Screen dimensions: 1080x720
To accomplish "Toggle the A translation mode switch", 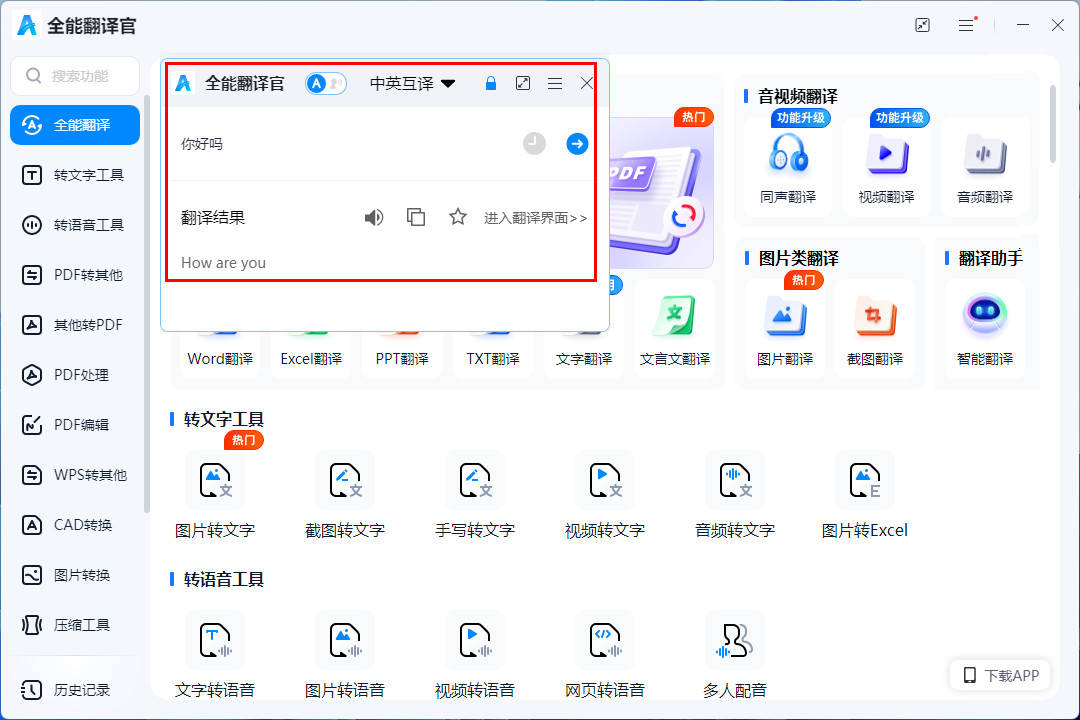I will (x=326, y=83).
